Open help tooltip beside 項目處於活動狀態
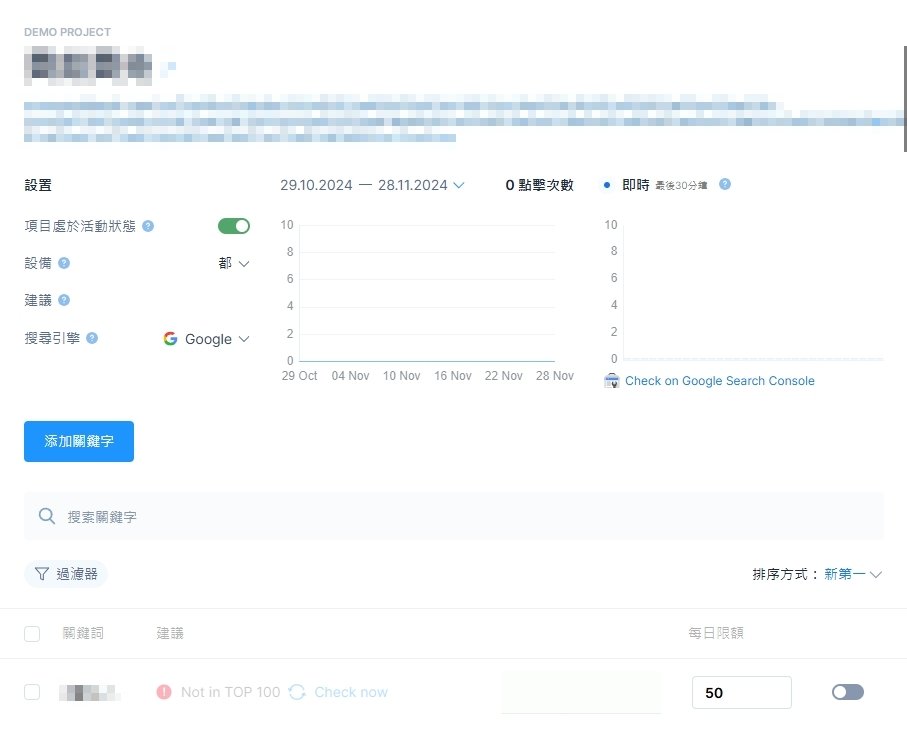The image size is (907, 738). click(148, 226)
